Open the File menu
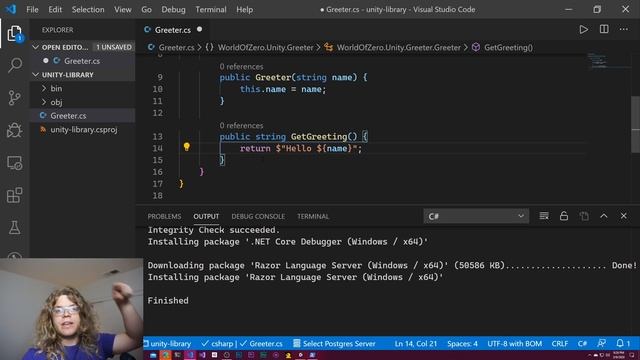This screenshot has width=640, height=360. pos(32,9)
